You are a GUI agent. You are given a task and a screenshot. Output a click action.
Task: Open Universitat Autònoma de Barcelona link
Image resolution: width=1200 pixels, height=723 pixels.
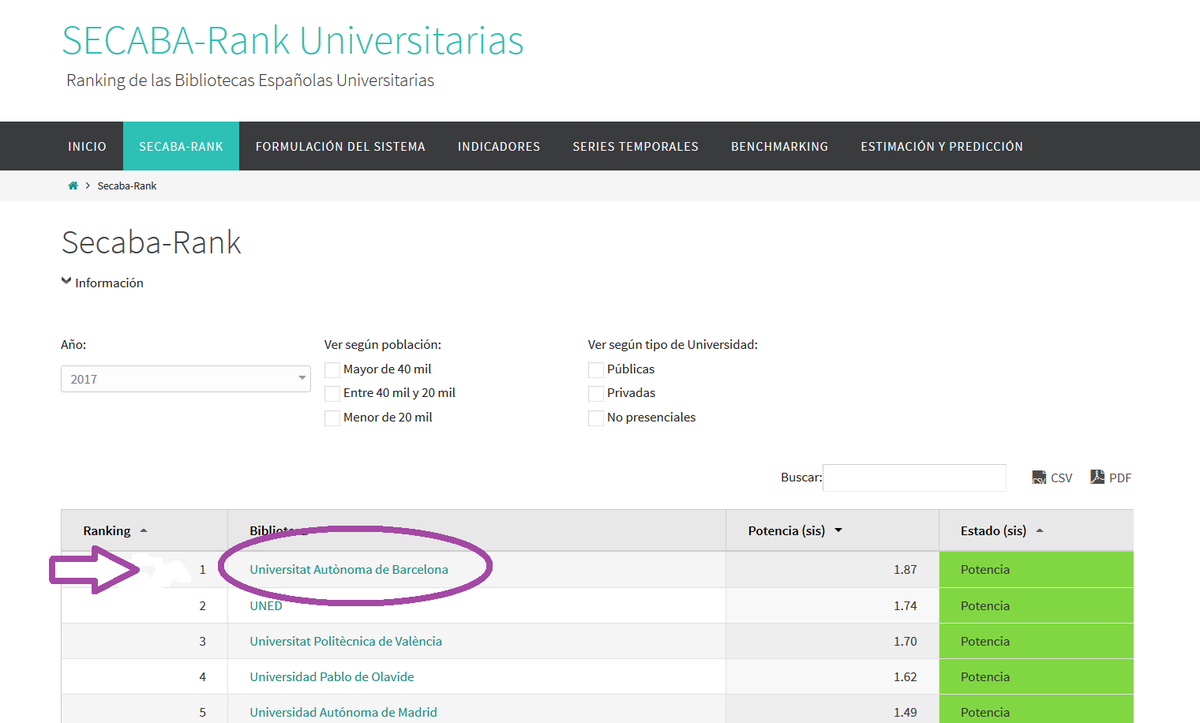click(349, 570)
